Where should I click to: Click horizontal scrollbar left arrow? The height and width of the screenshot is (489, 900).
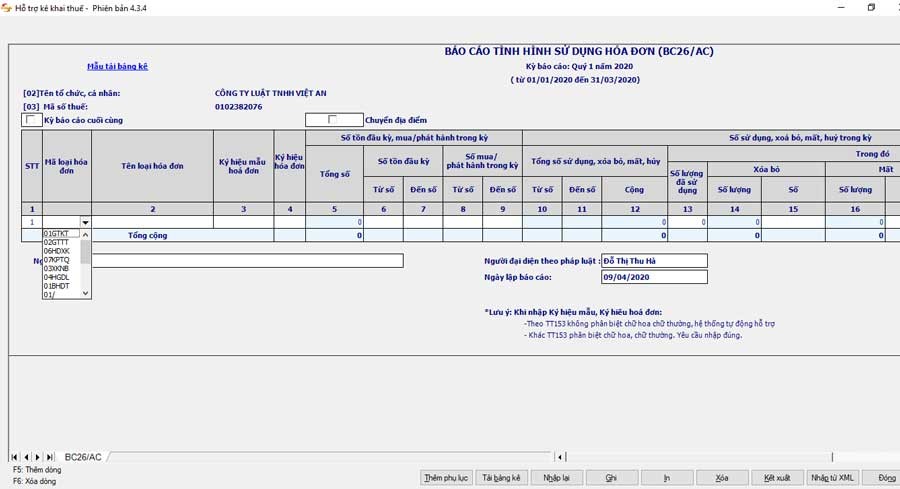[560, 457]
